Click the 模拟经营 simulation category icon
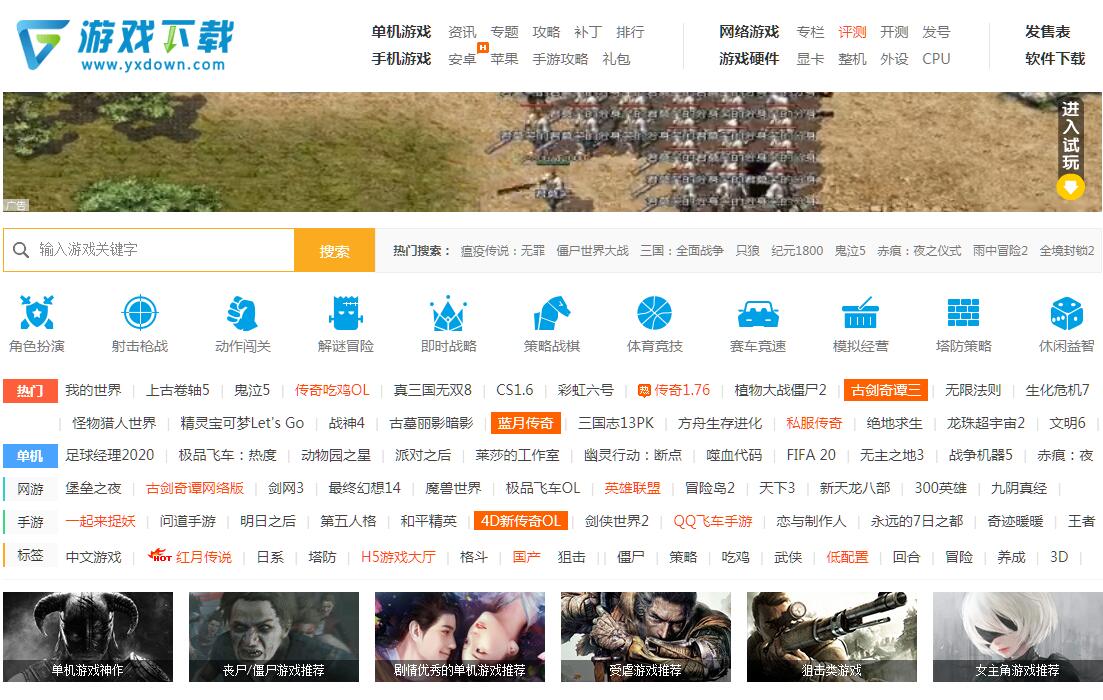 click(x=860, y=314)
